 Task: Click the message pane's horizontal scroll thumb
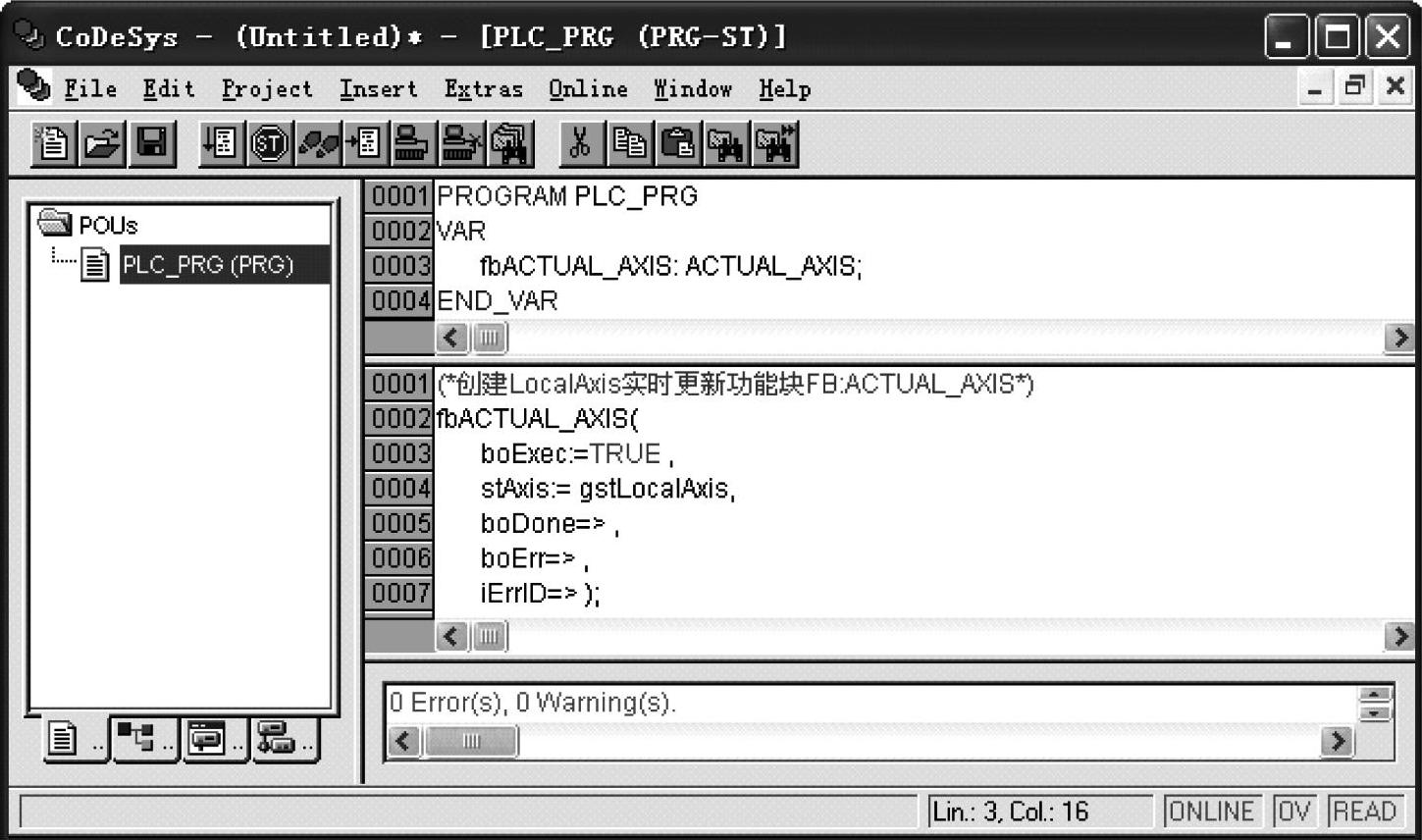470,741
